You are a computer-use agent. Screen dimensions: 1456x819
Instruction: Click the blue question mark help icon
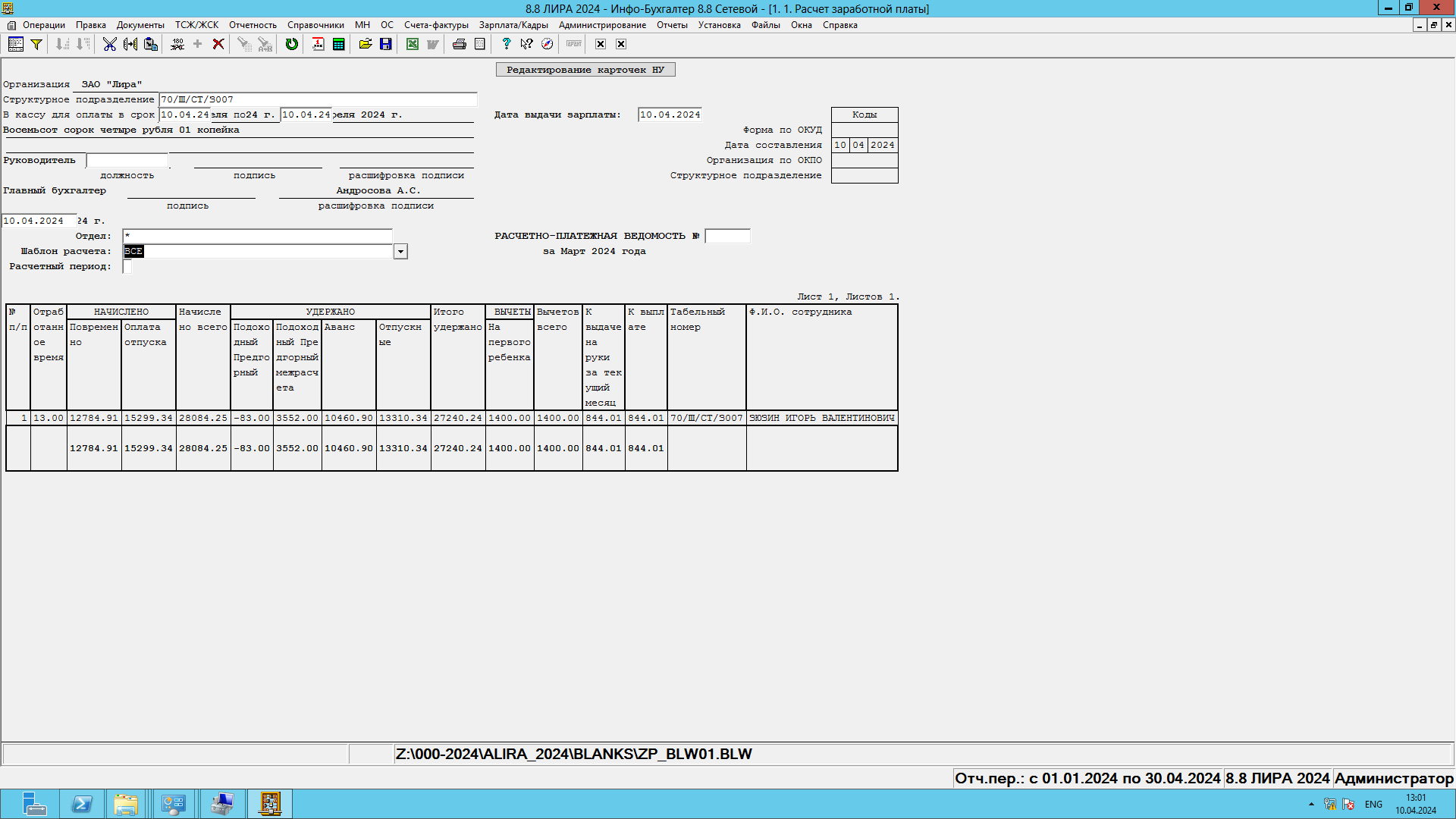pyautogui.click(x=506, y=44)
